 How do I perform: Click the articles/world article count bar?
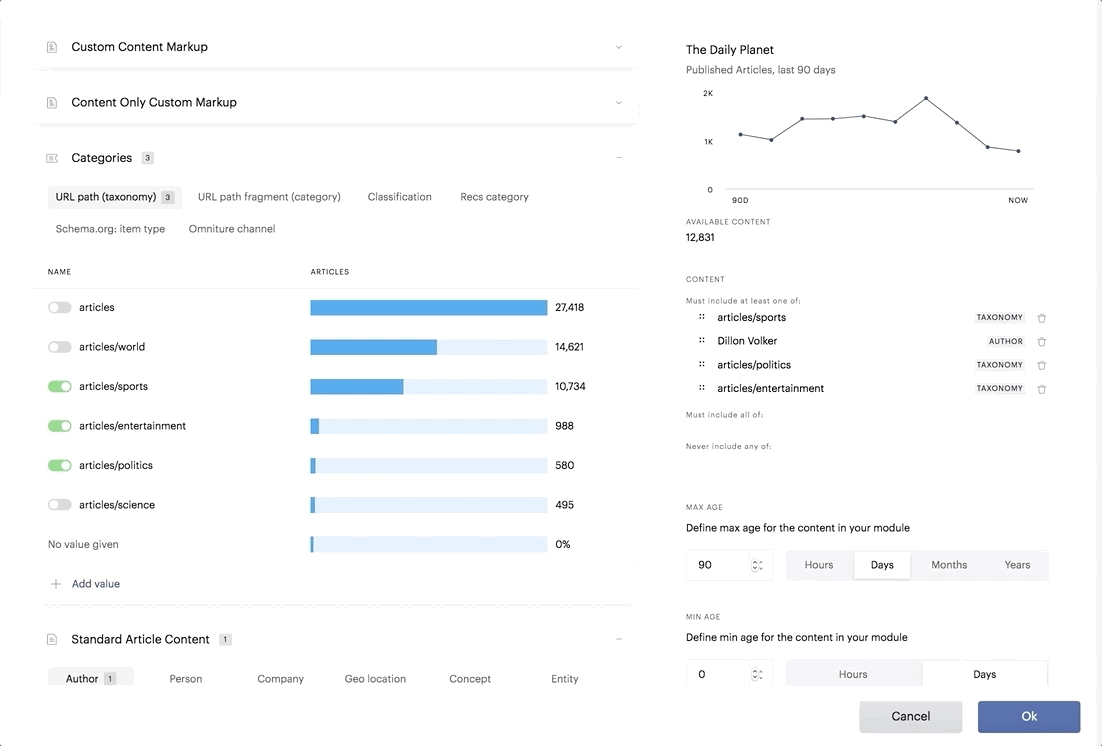coord(429,347)
